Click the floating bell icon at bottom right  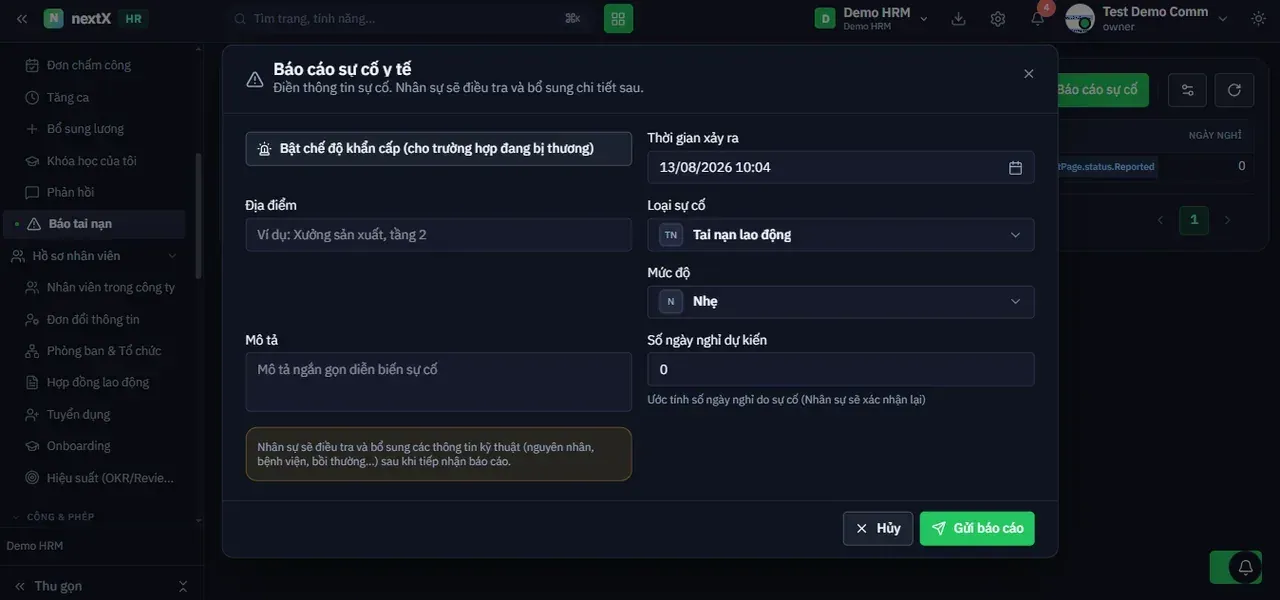pyautogui.click(x=1245, y=567)
